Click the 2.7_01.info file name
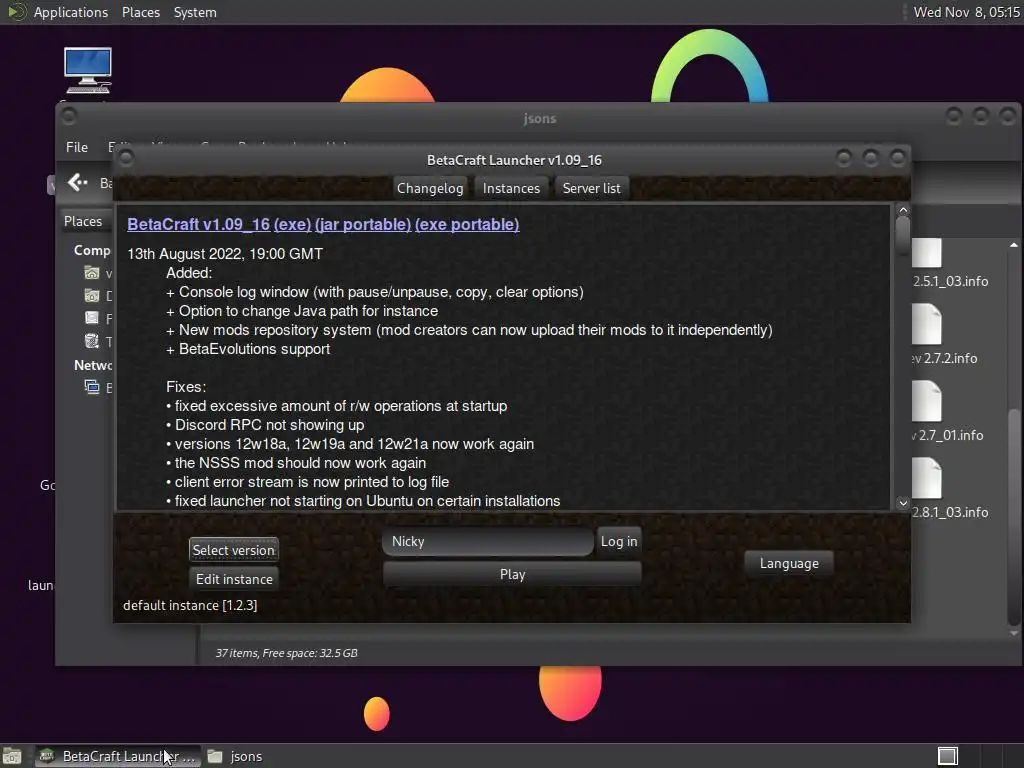 pos(948,436)
